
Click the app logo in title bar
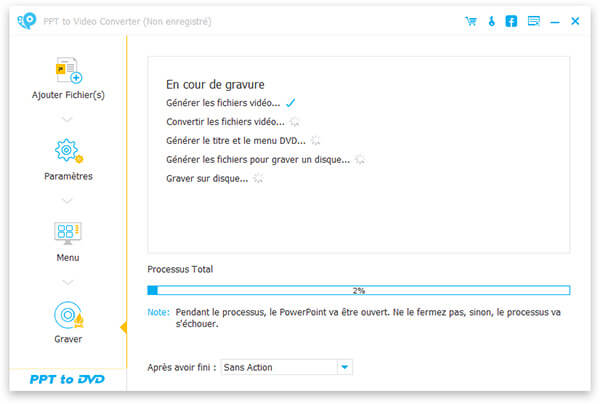pos(28,21)
